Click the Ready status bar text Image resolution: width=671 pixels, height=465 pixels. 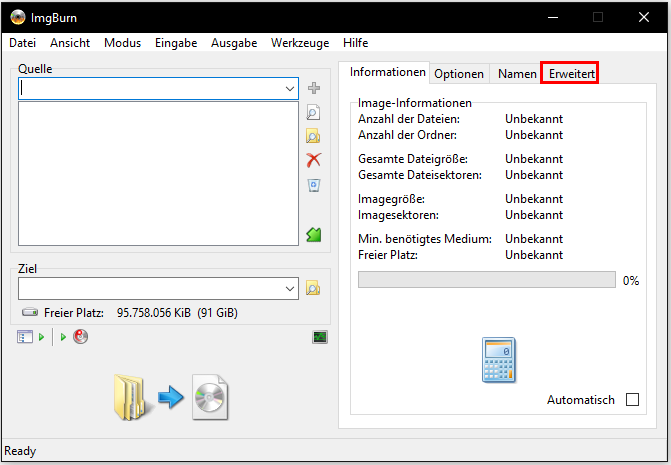(20, 451)
